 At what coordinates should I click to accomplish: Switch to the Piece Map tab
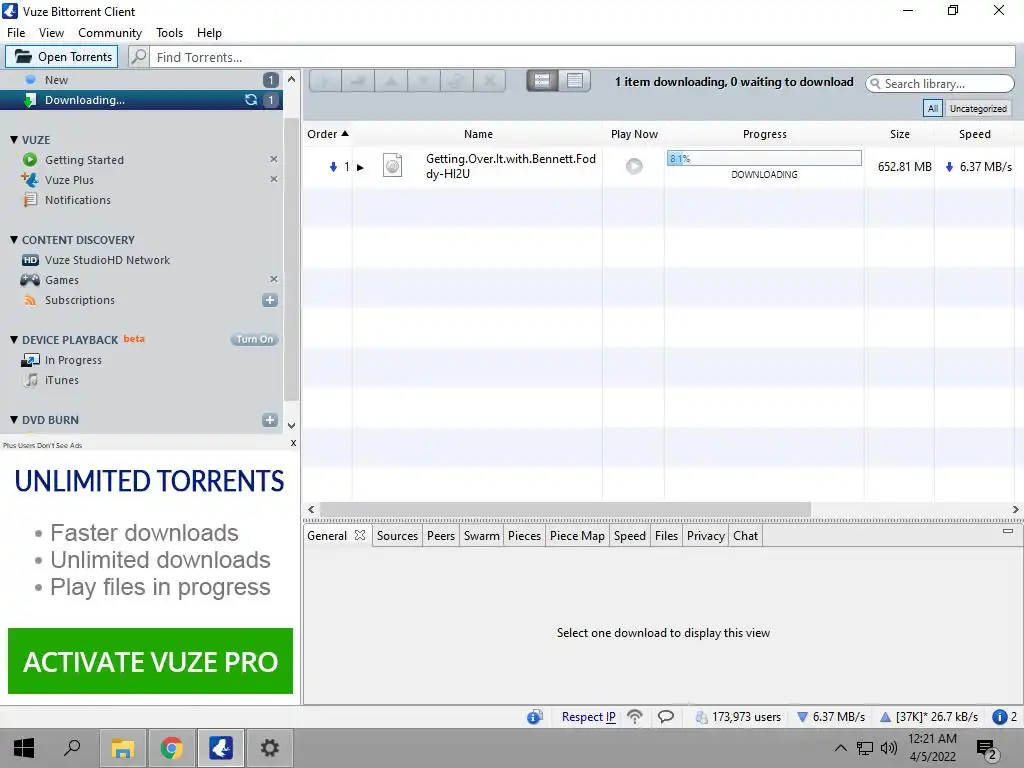click(577, 536)
